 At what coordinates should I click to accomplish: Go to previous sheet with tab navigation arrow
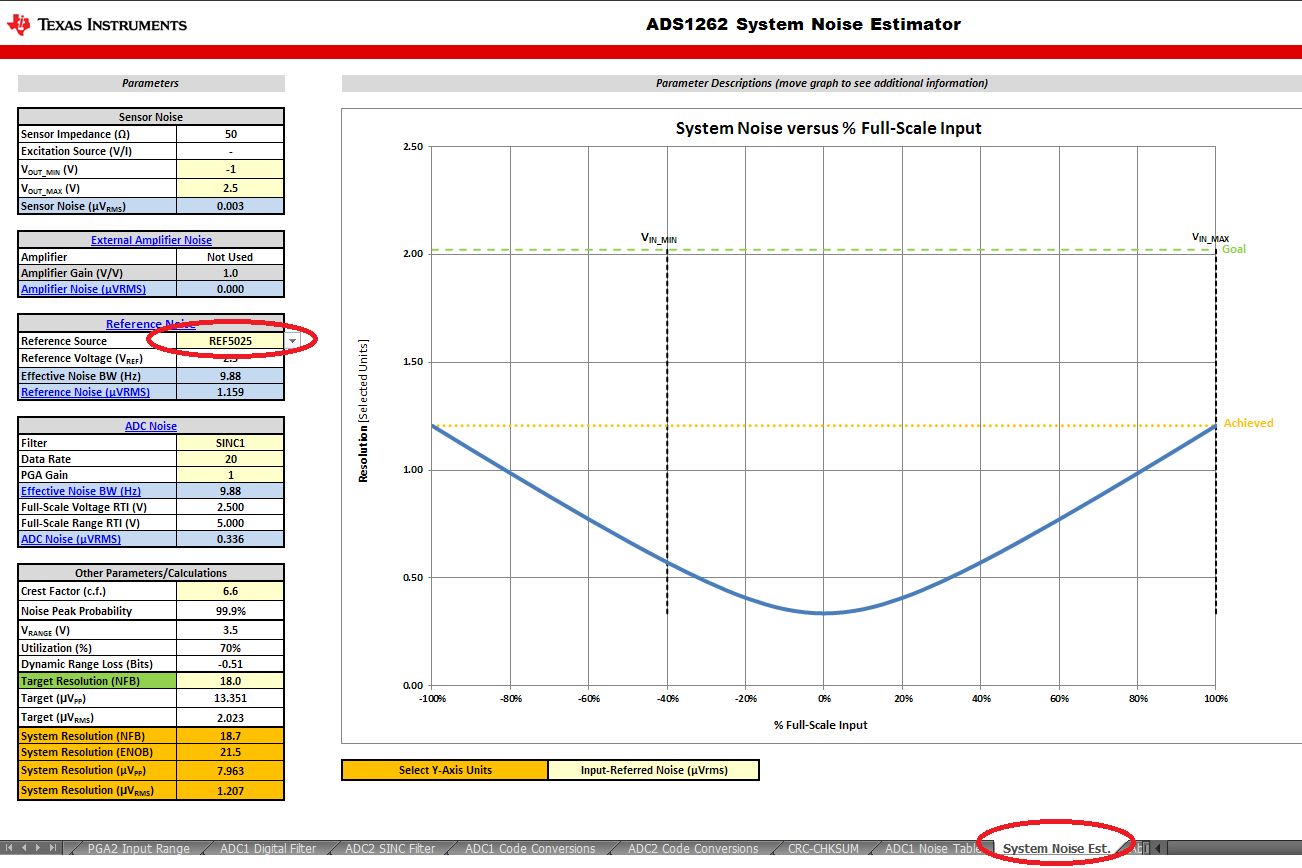click(x=25, y=848)
